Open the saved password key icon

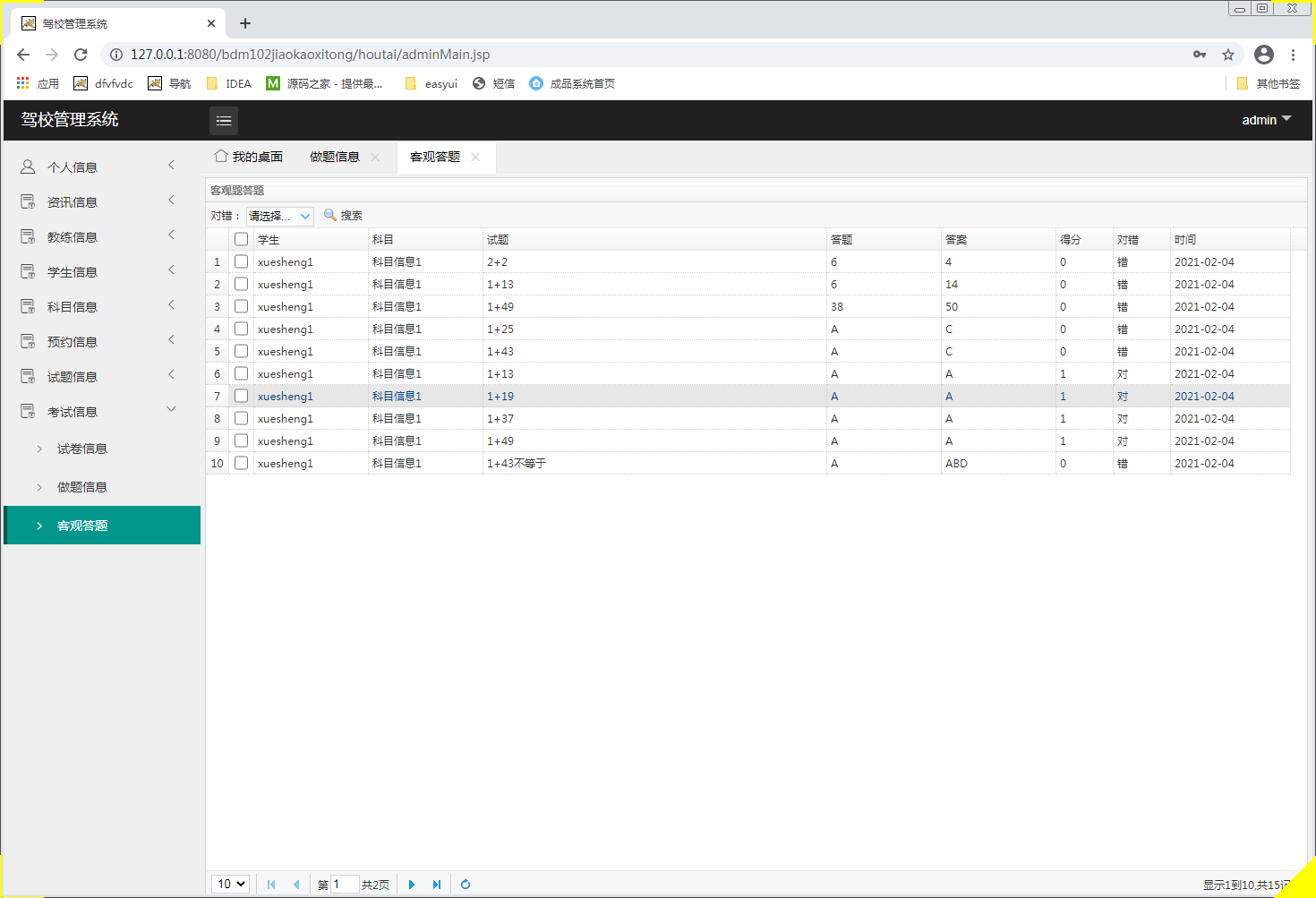[x=1200, y=55]
